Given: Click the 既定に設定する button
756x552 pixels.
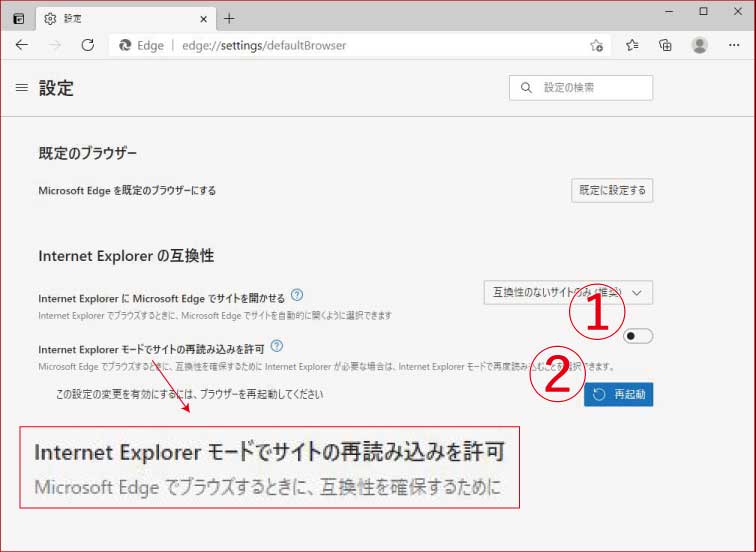Looking at the screenshot, I should point(611,190).
